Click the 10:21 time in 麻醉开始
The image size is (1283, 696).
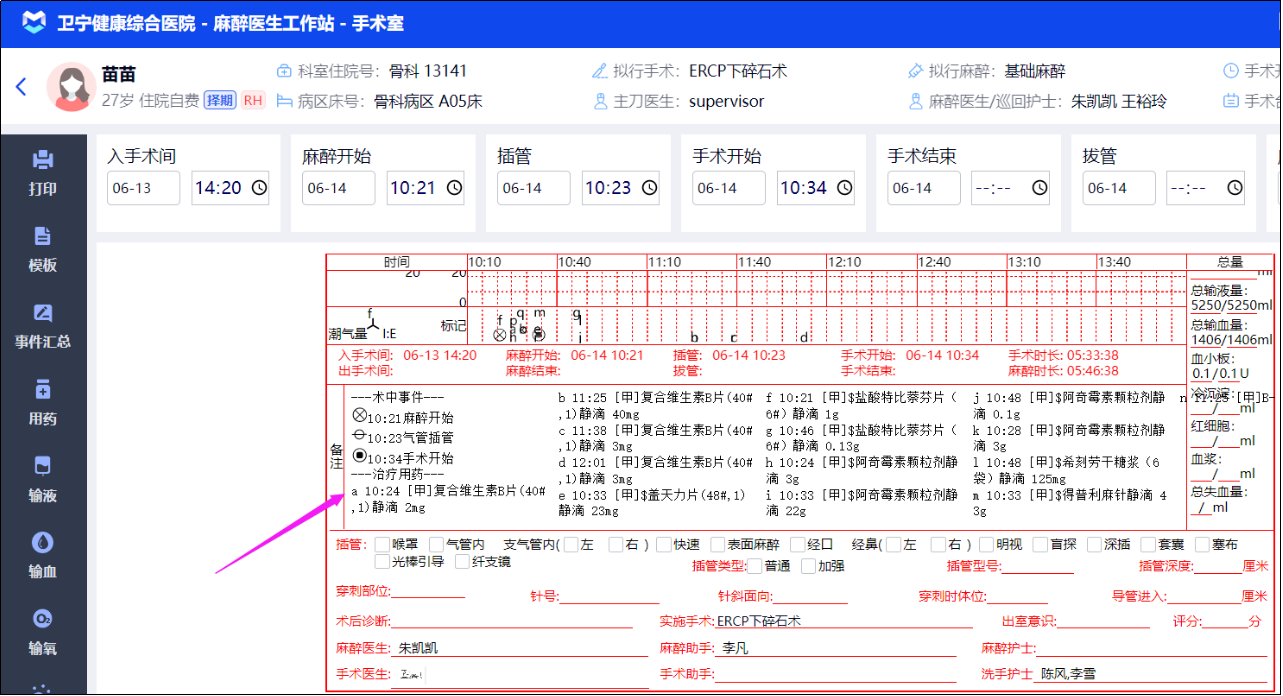point(413,188)
